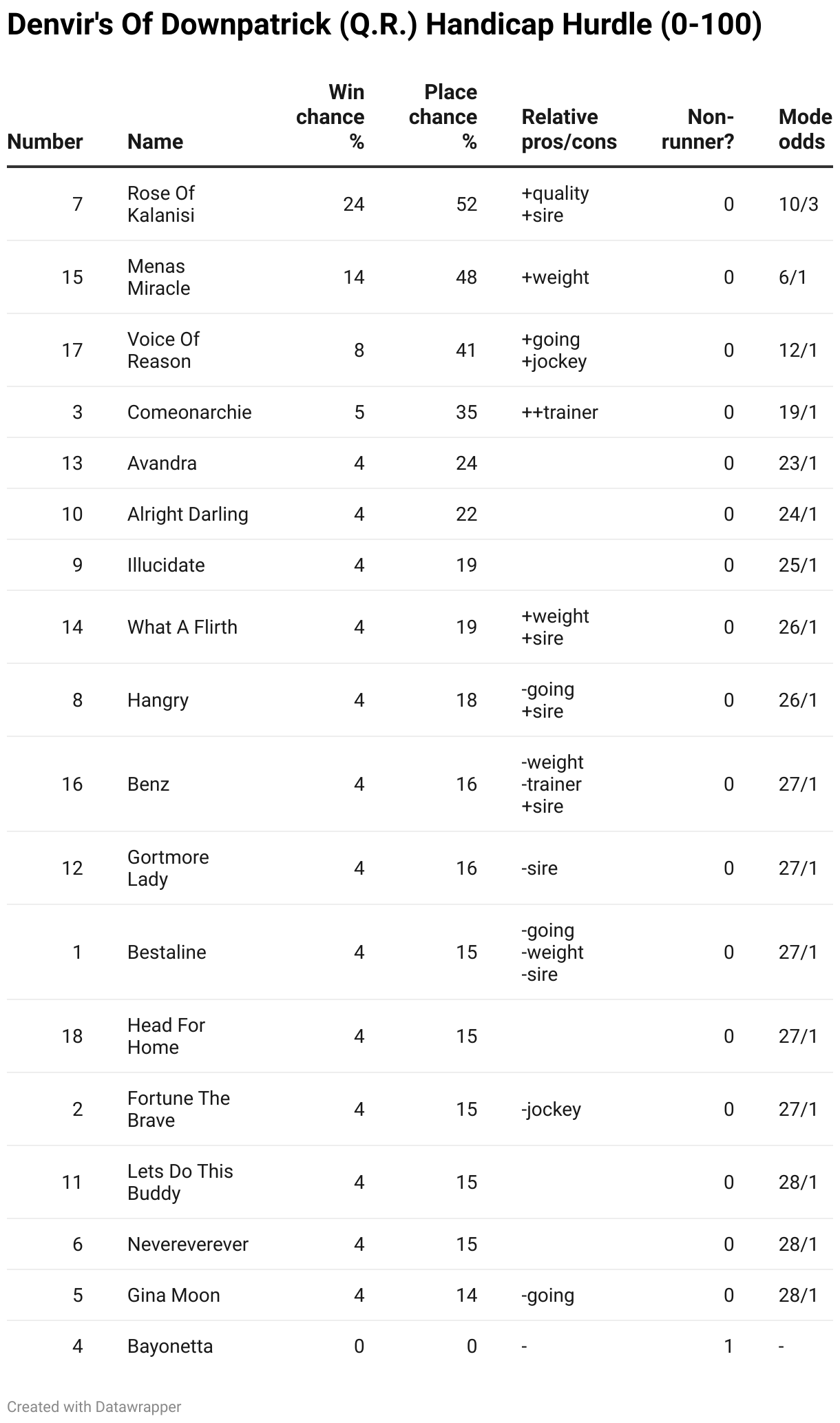Image resolution: width=840 pixels, height=1423 pixels.
Task: Select the Rose Of Kalanisi row name
Action: (x=161, y=204)
